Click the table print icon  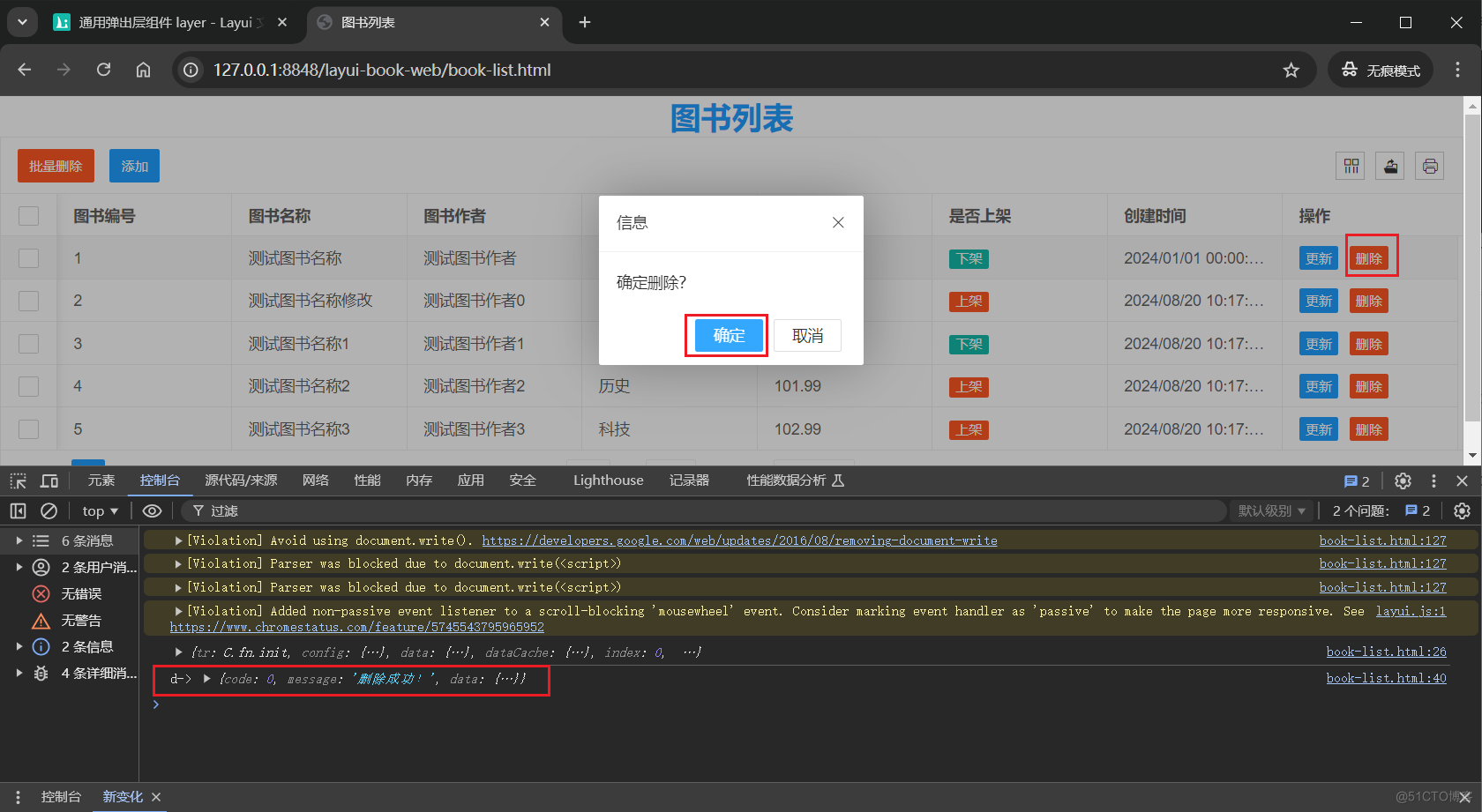click(1430, 166)
